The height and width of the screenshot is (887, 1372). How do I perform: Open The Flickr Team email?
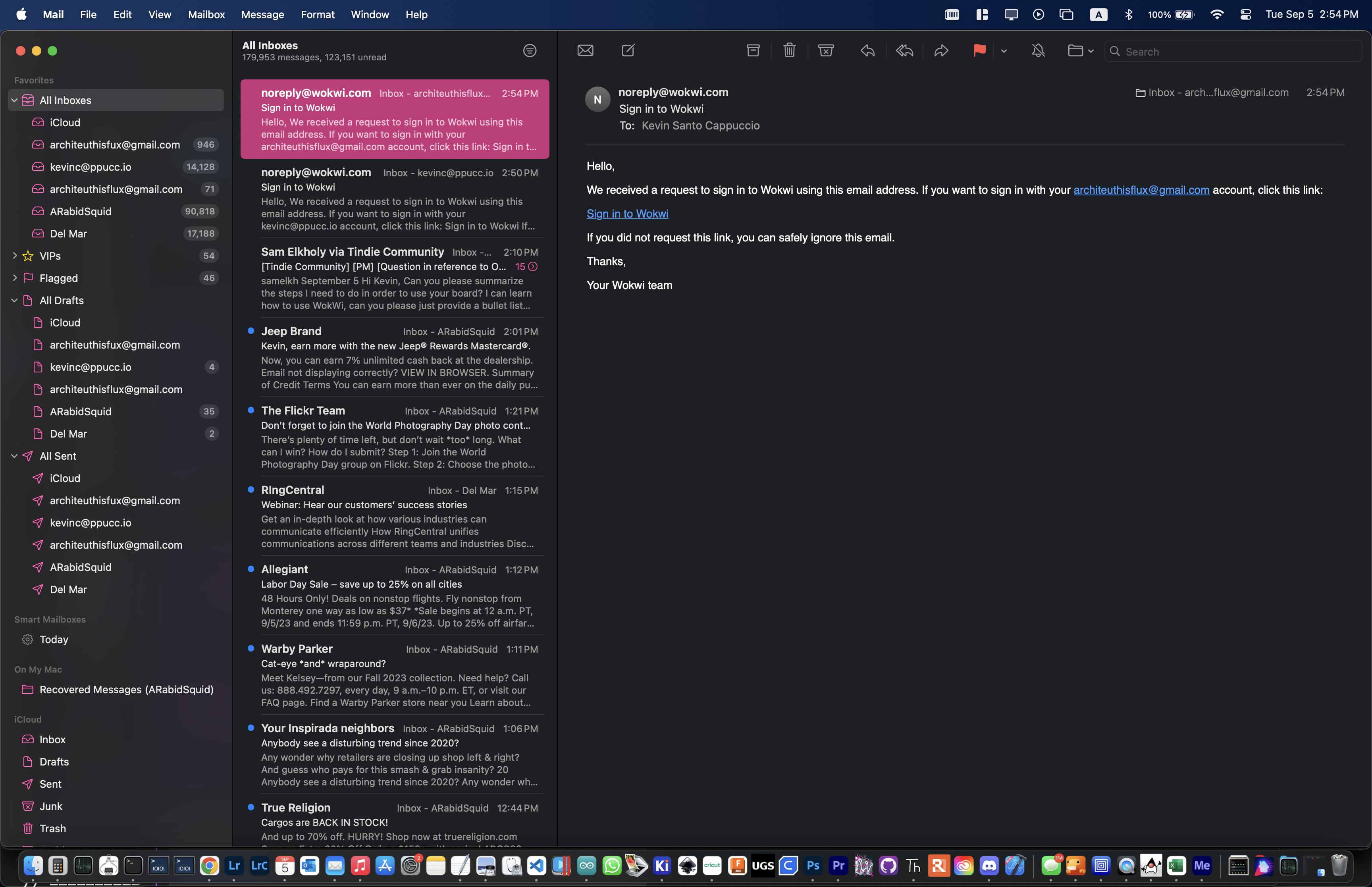point(395,437)
